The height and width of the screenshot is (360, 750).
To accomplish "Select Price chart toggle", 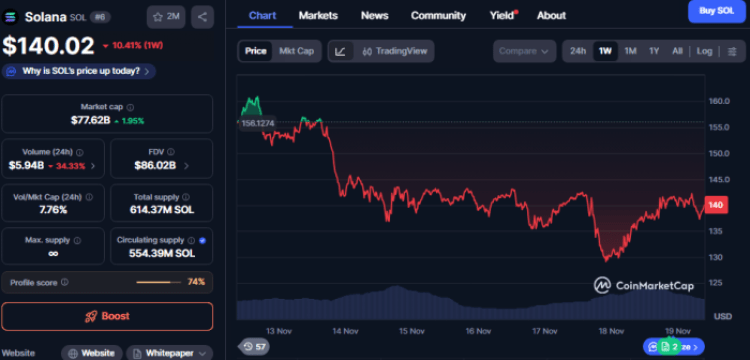I will (255, 51).
